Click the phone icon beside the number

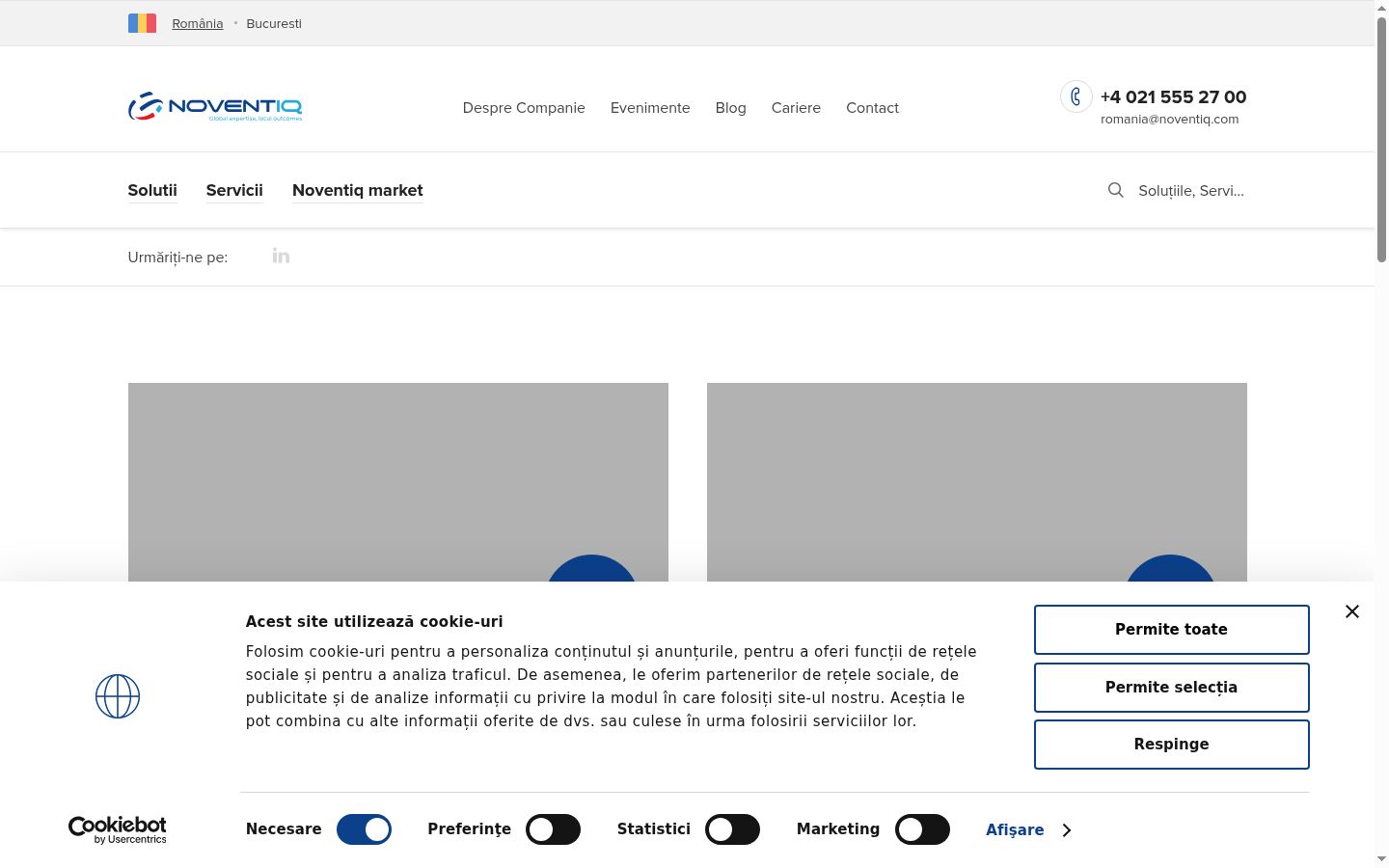(x=1076, y=96)
